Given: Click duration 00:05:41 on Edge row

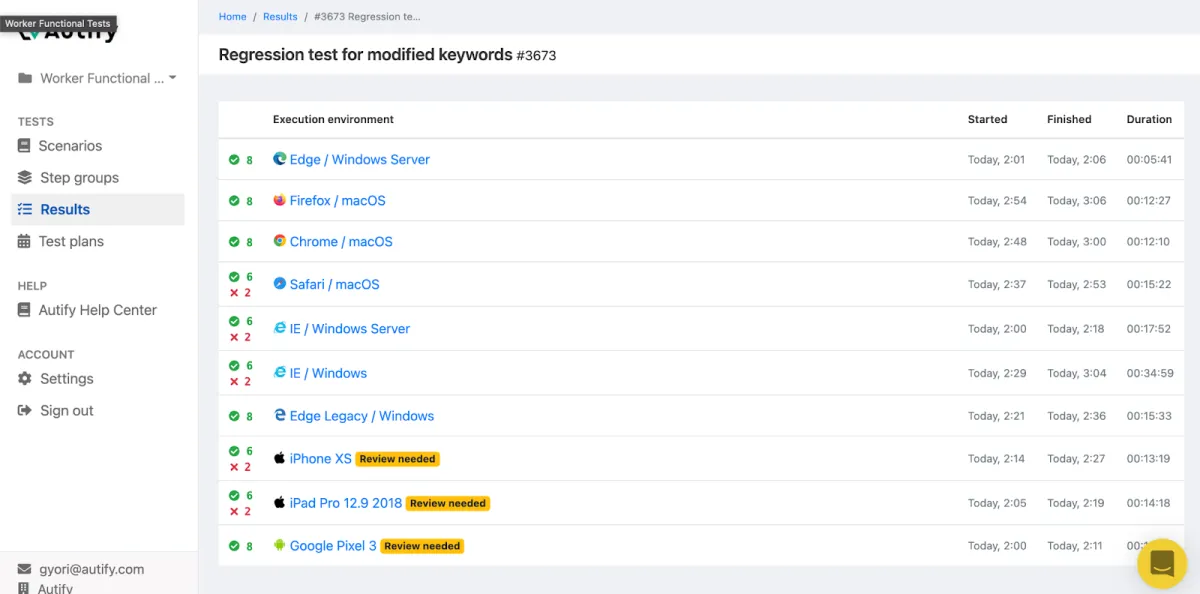Looking at the screenshot, I should [x=1149, y=160].
